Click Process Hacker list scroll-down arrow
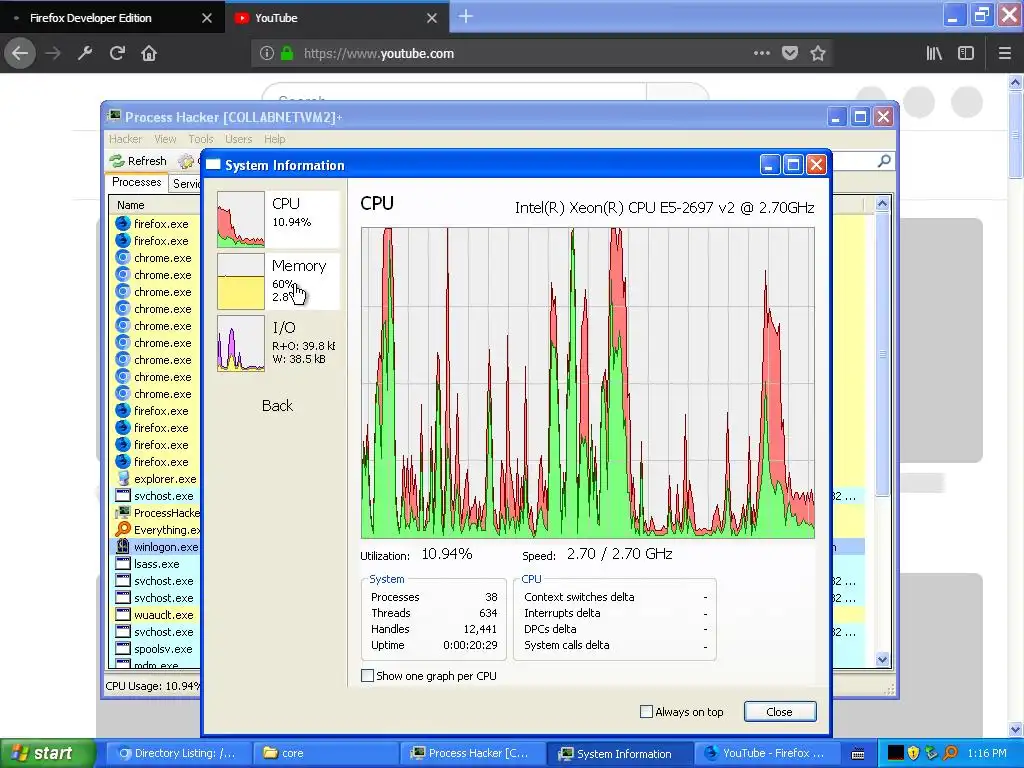1024x768 pixels. tap(882, 660)
